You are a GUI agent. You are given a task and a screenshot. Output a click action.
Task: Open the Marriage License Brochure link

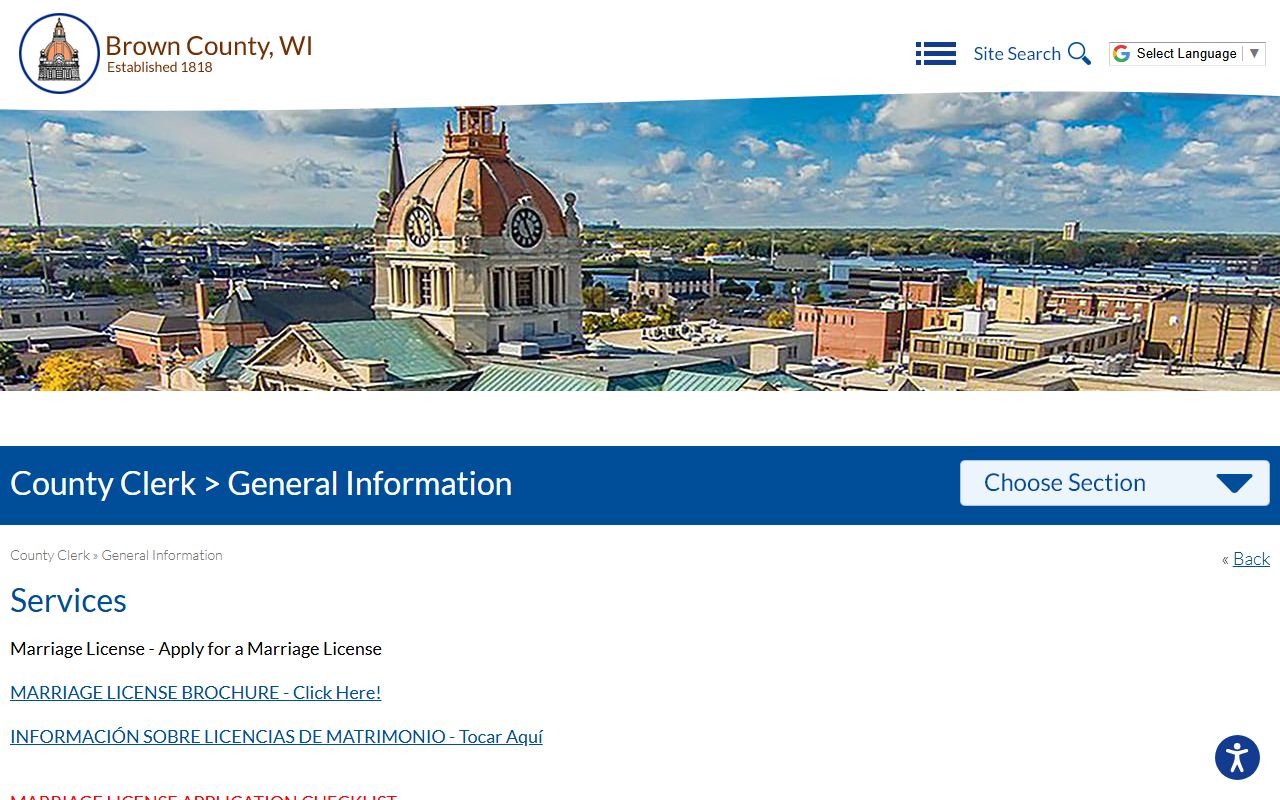196,693
